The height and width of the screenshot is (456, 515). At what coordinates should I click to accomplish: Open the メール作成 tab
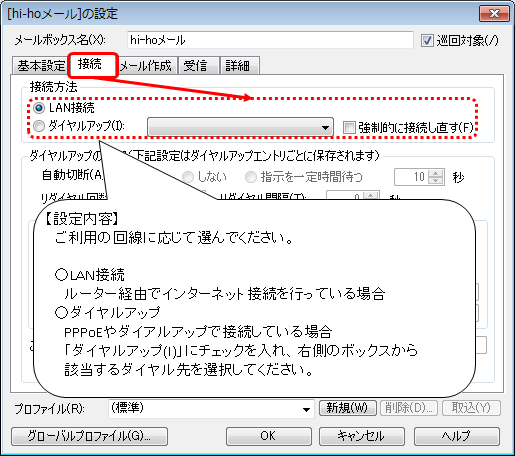point(146,66)
